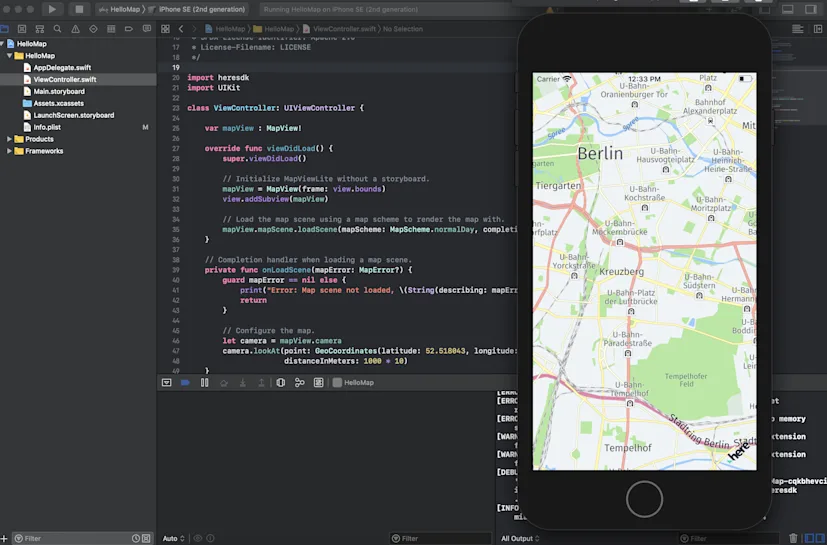This screenshot has width=827, height=545.
Task: Click the Step Into debug button
Action: point(243,383)
